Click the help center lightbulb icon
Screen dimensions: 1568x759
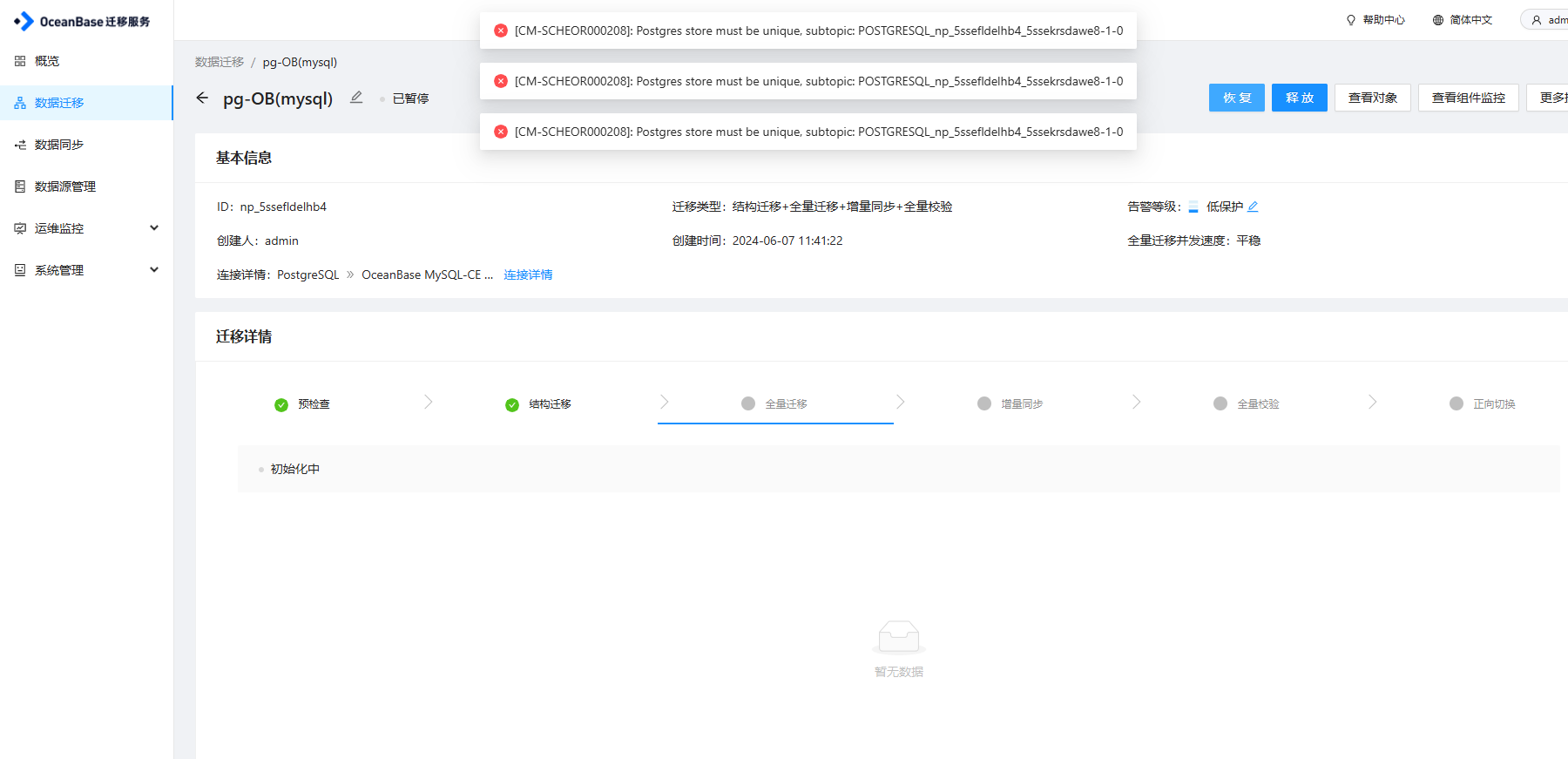pyautogui.click(x=1351, y=20)
